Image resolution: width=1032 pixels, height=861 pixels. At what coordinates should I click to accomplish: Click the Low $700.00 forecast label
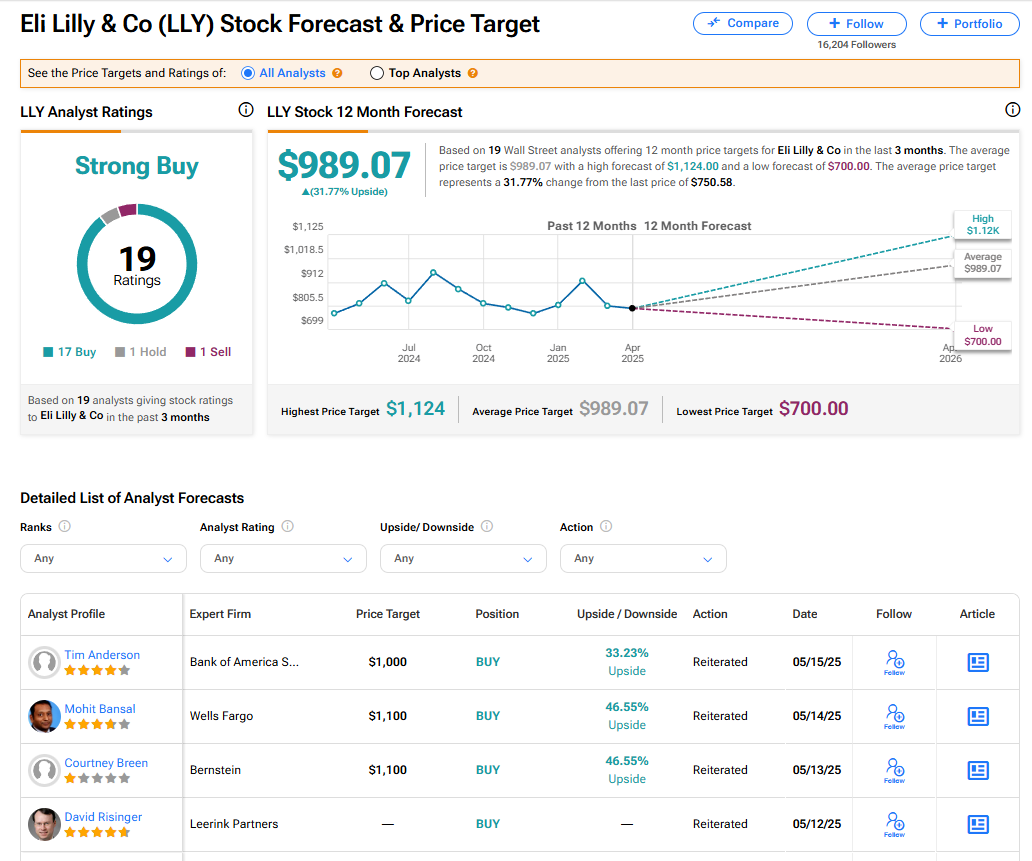click(983, 335)
